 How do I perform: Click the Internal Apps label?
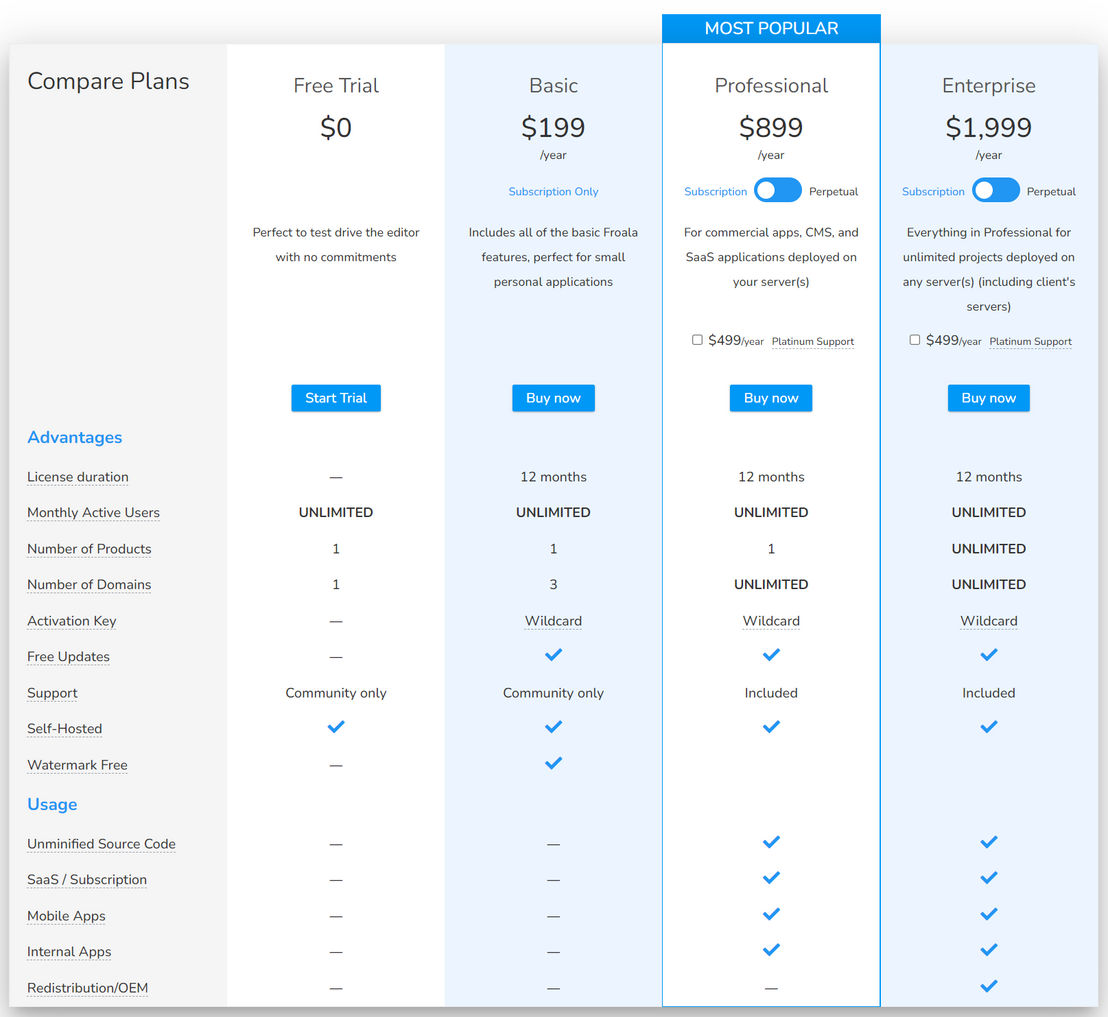point(69,952)
